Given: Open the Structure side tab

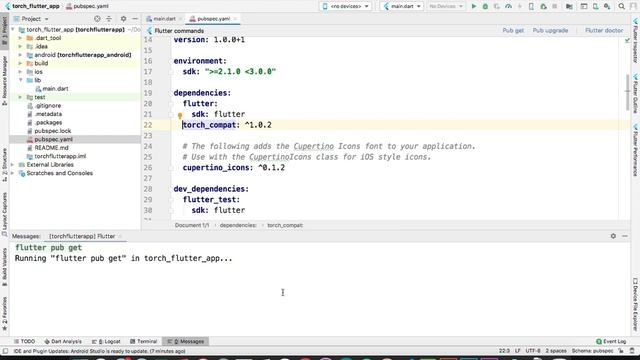Looking at the screenshot, I should pyautogui.click(x=4, y=165).
